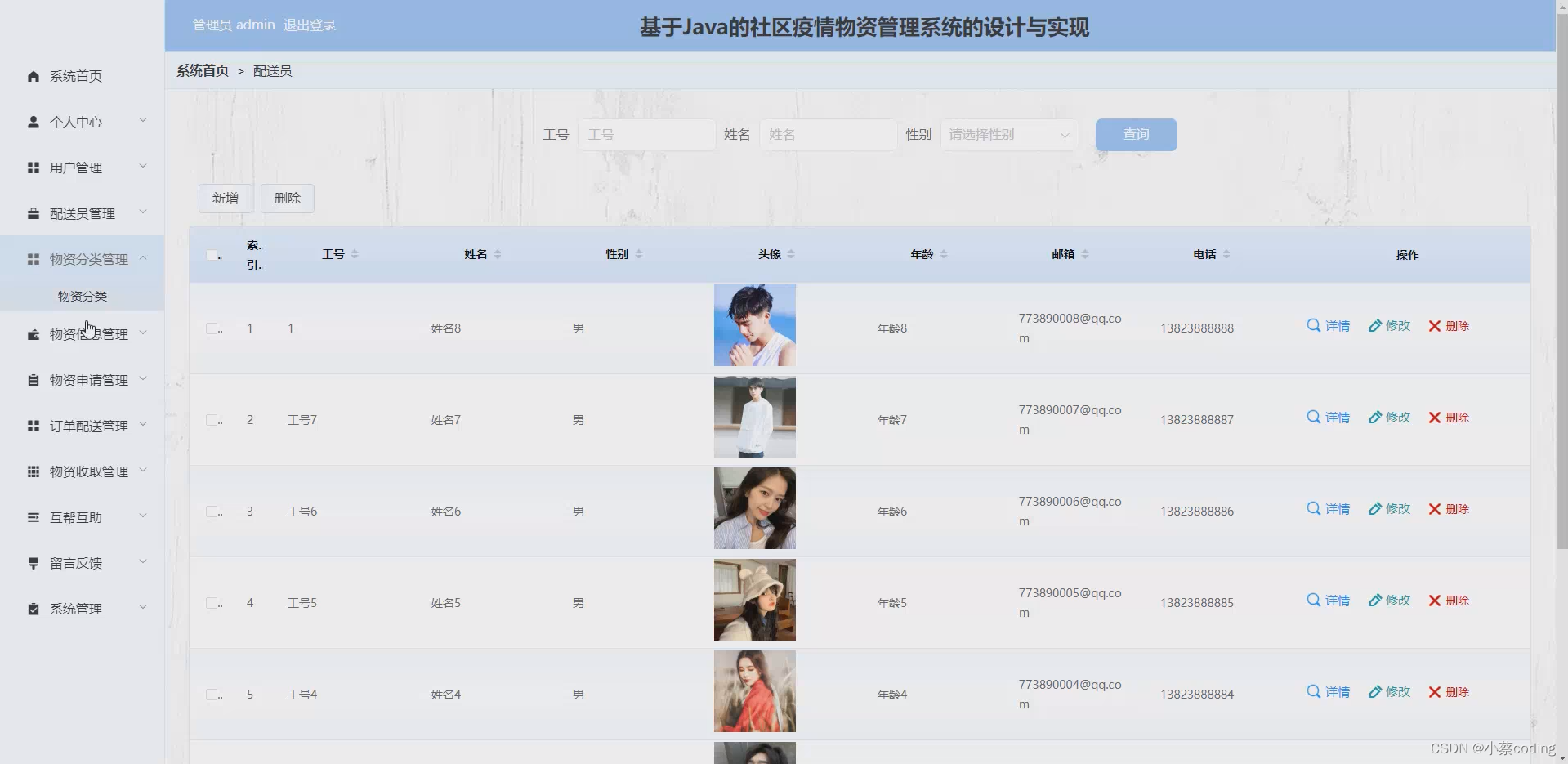
Task: Collapse 物资分类管理 with its chevron
Action: click(143, 258)
